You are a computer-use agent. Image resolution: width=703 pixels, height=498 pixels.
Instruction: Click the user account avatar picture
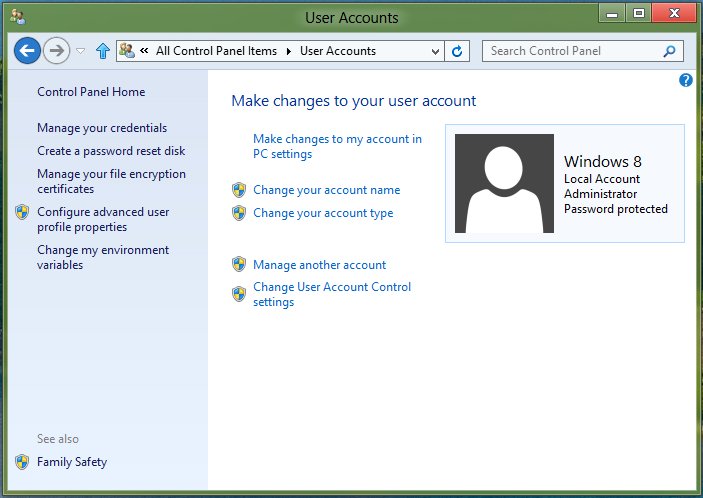pyautogui.click(x=504, y=183)
